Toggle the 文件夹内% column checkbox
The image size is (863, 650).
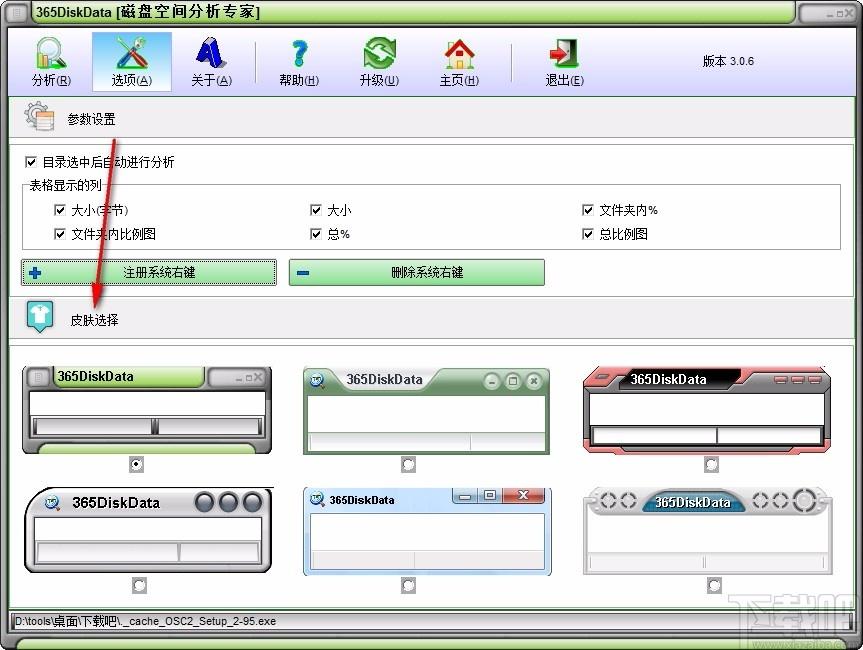(588, 210)
